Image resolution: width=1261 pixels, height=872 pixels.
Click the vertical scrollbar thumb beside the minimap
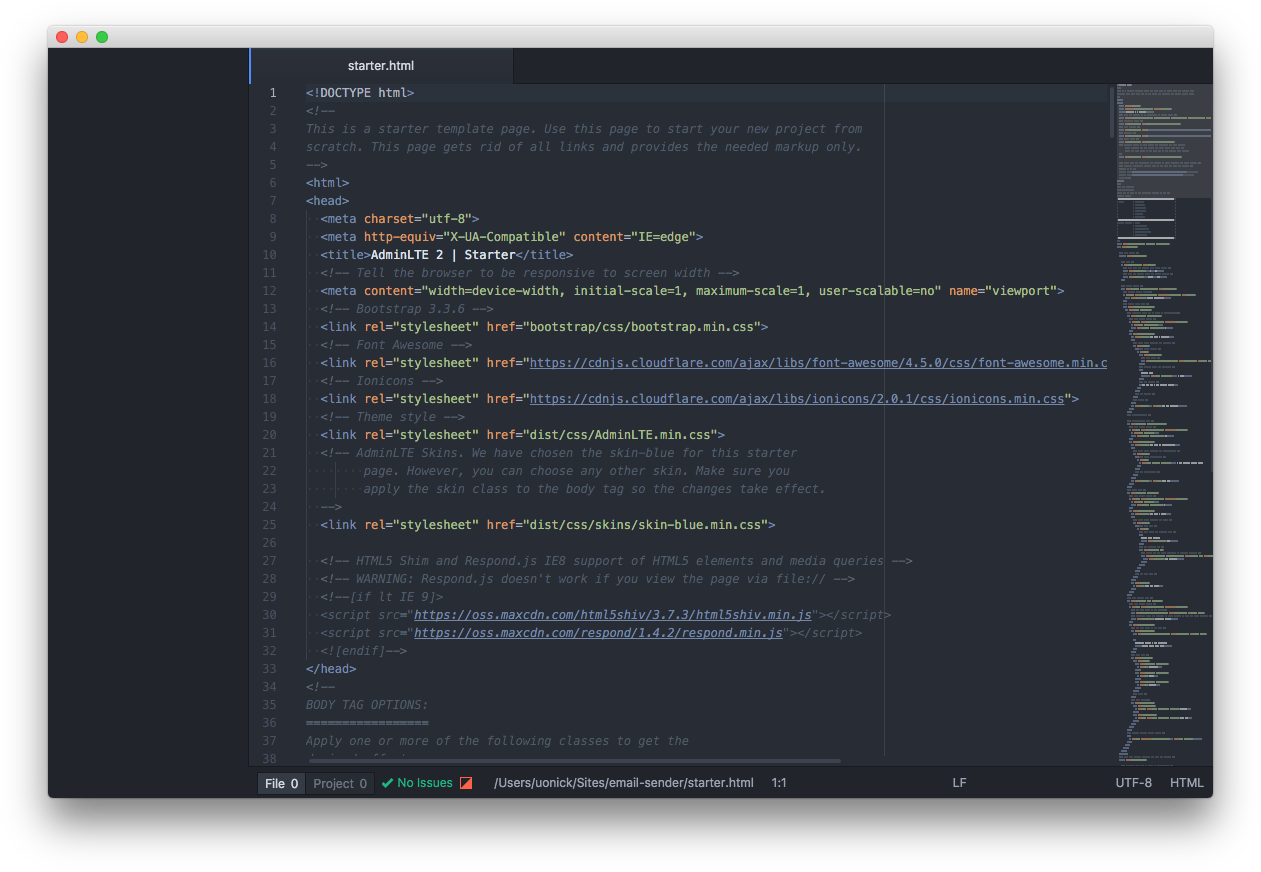pyautogui.click(x=1111, y=112)
